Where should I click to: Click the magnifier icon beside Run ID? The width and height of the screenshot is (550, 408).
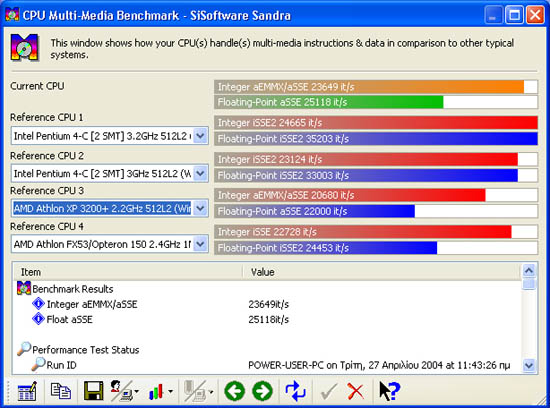[38, 364]
